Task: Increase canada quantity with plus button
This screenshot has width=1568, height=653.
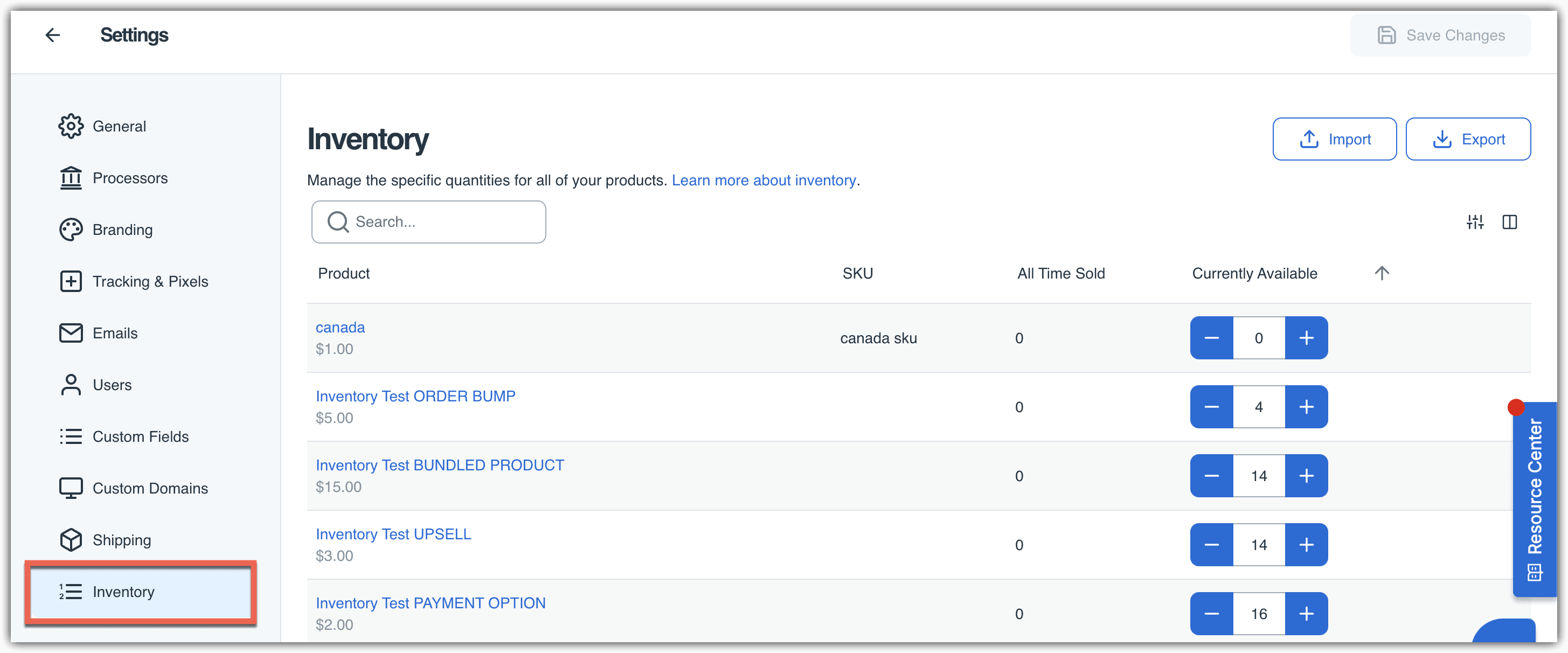Action: 1306,338
